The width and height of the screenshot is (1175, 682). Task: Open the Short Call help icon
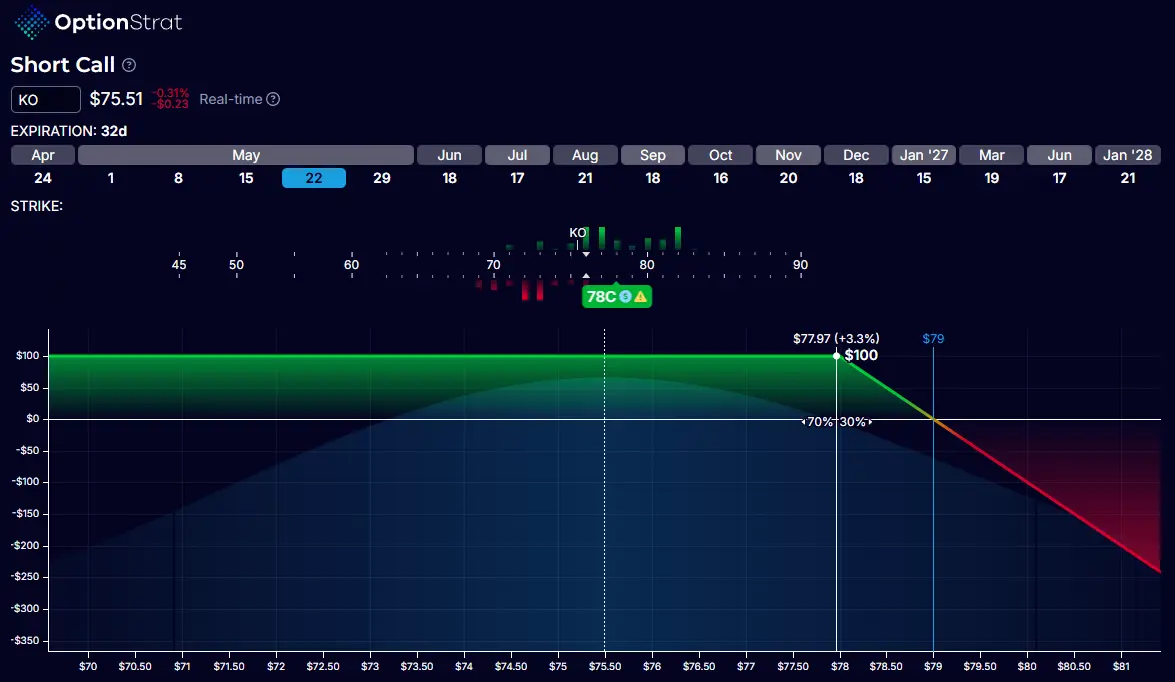(x=129, y=65)
